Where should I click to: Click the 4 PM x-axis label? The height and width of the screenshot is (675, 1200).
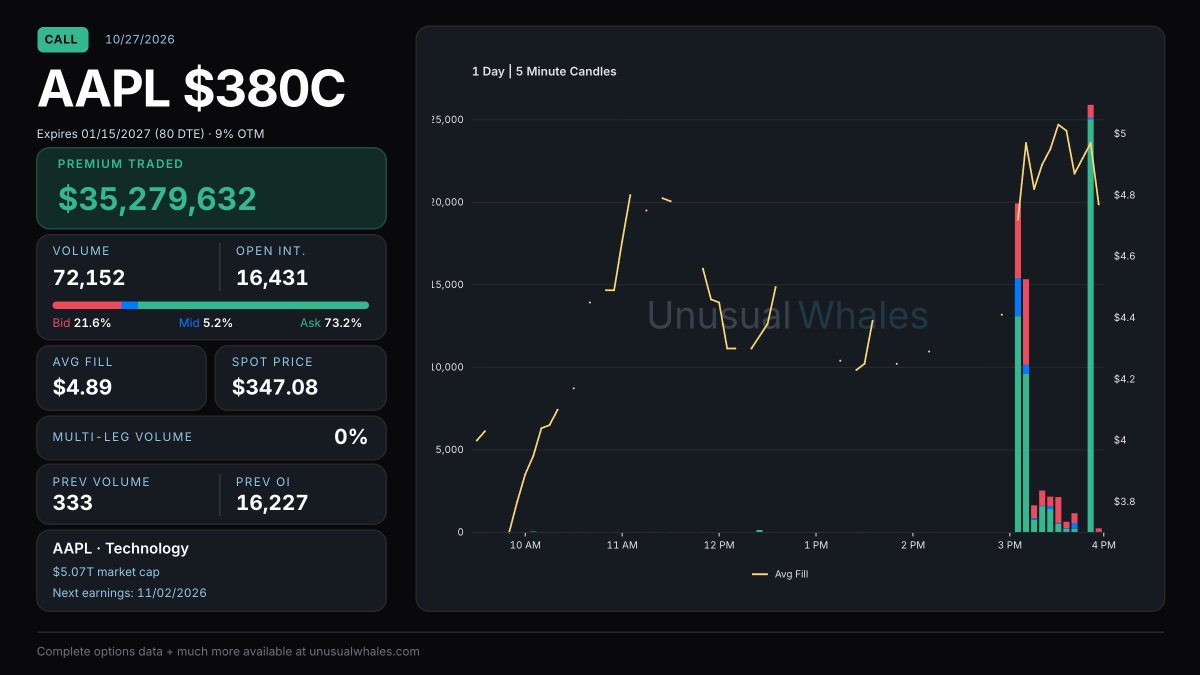pyautogui.click(x=1103, y=545)
